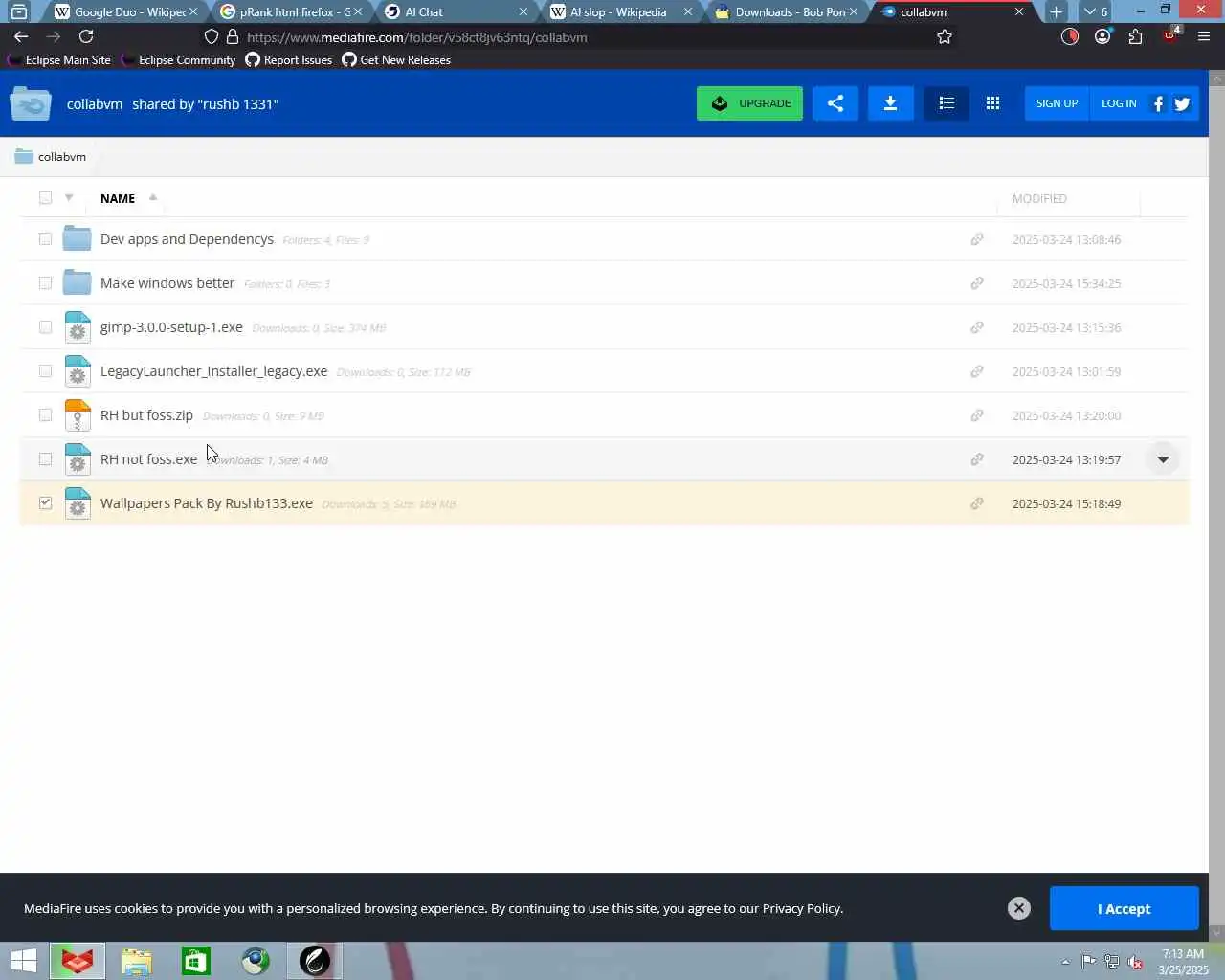Click the MediaFire share icon button
This screenshot has height=980, width=1225.
pos(835,103)
